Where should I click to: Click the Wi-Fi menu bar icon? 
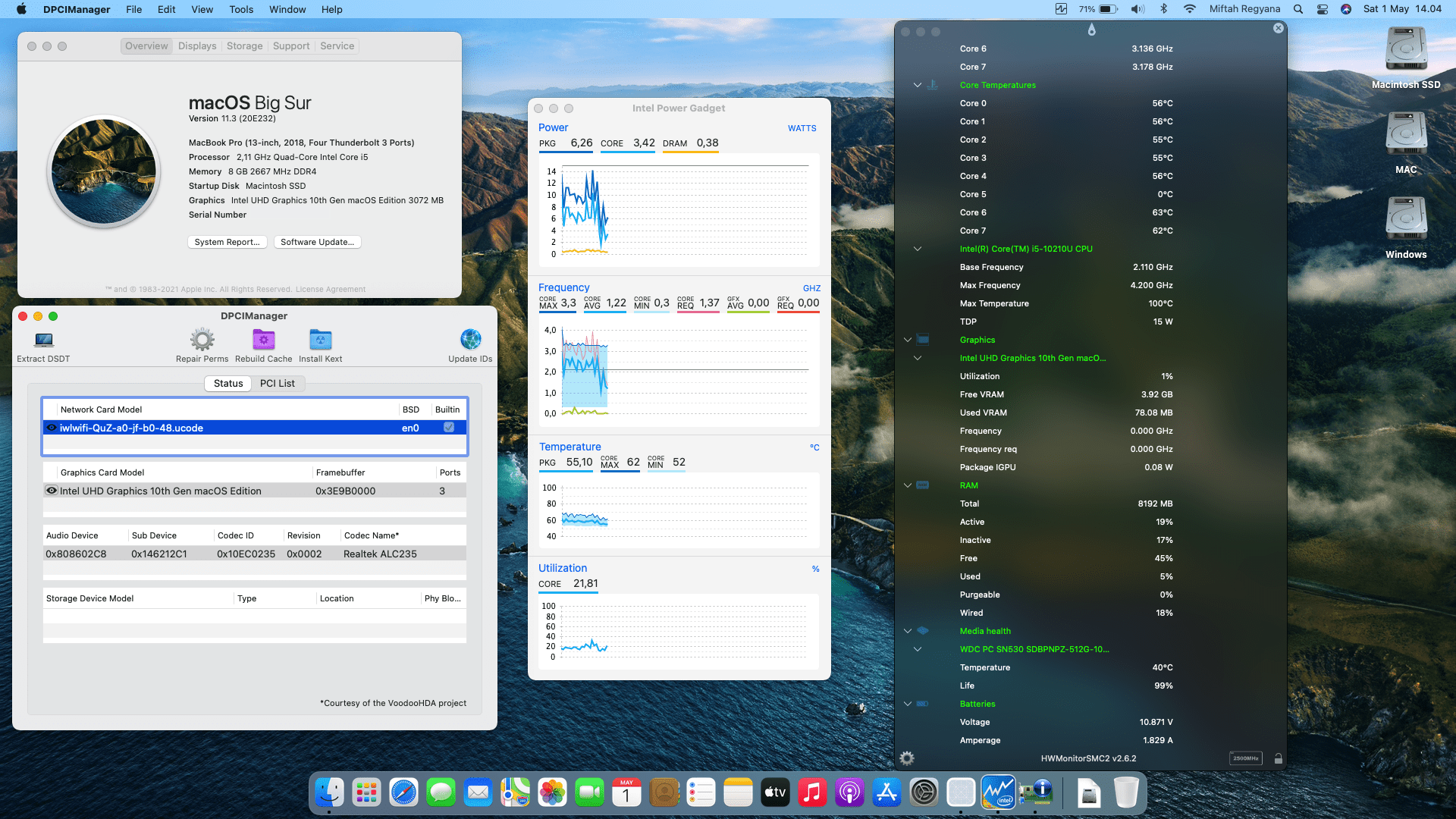tap(1189, 9)
